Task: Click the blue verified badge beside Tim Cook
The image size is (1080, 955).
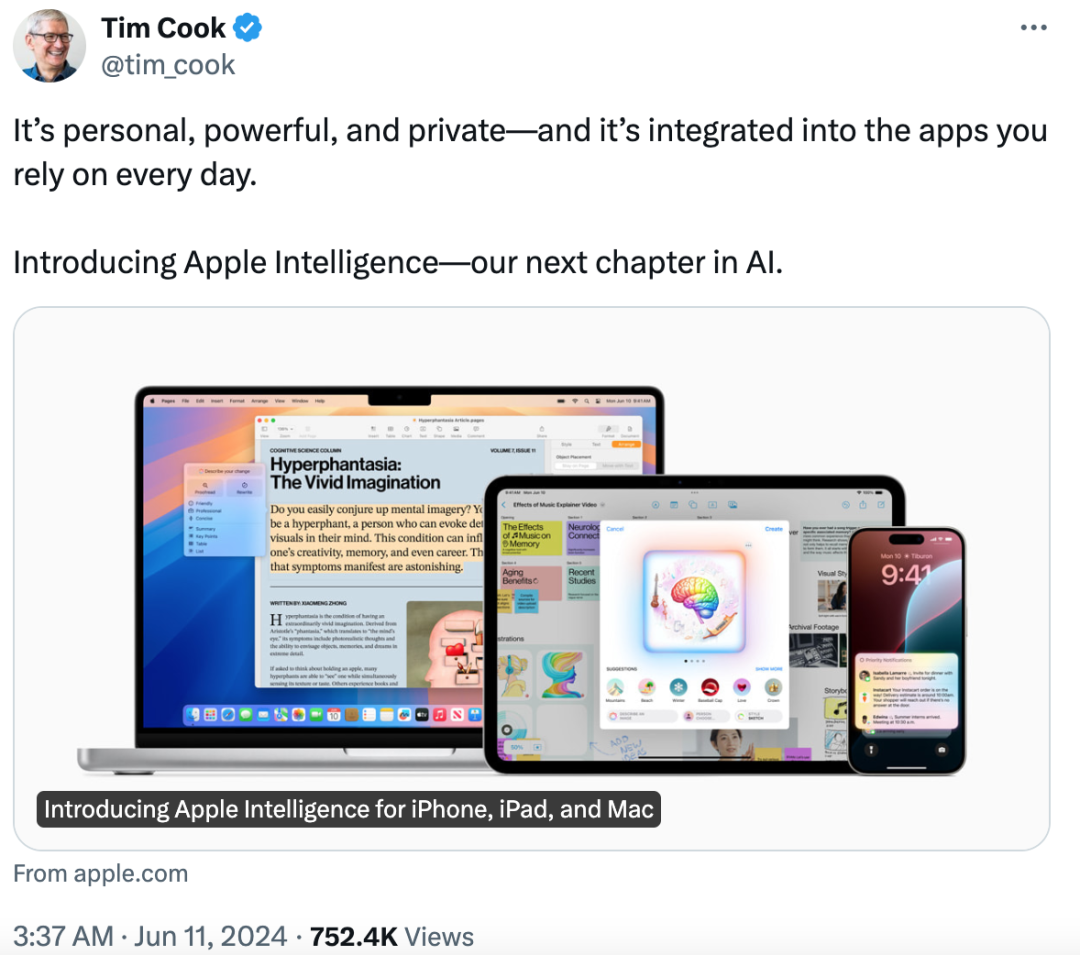Action: pyautogui.click(x=249, y=29)
